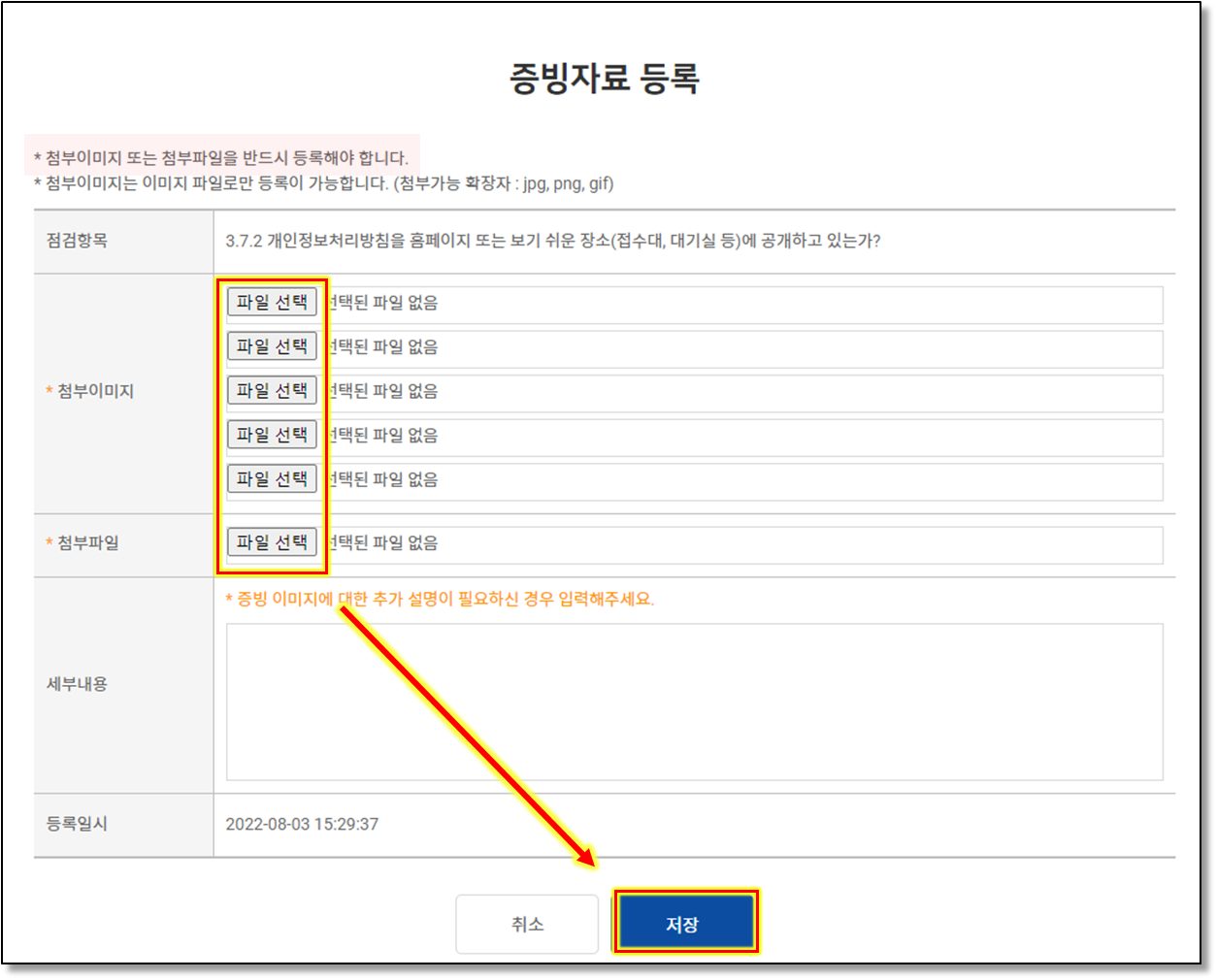Click the 증빙자료 등록 page title
Viewport: 1217px width, 980px height.
click(605, 79)
